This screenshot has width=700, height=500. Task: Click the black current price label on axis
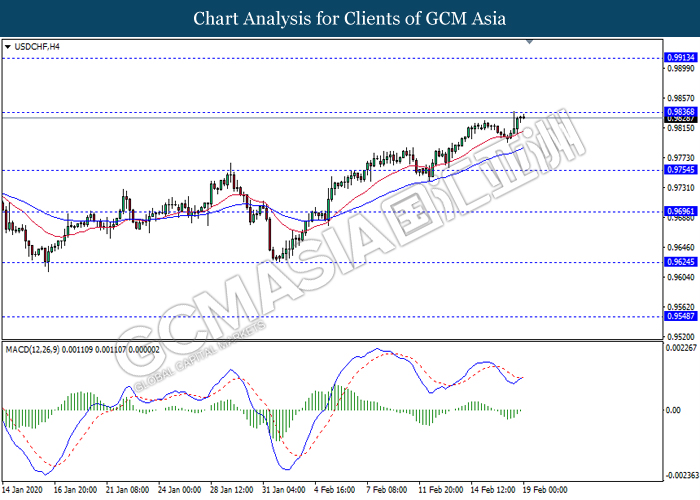680,119
